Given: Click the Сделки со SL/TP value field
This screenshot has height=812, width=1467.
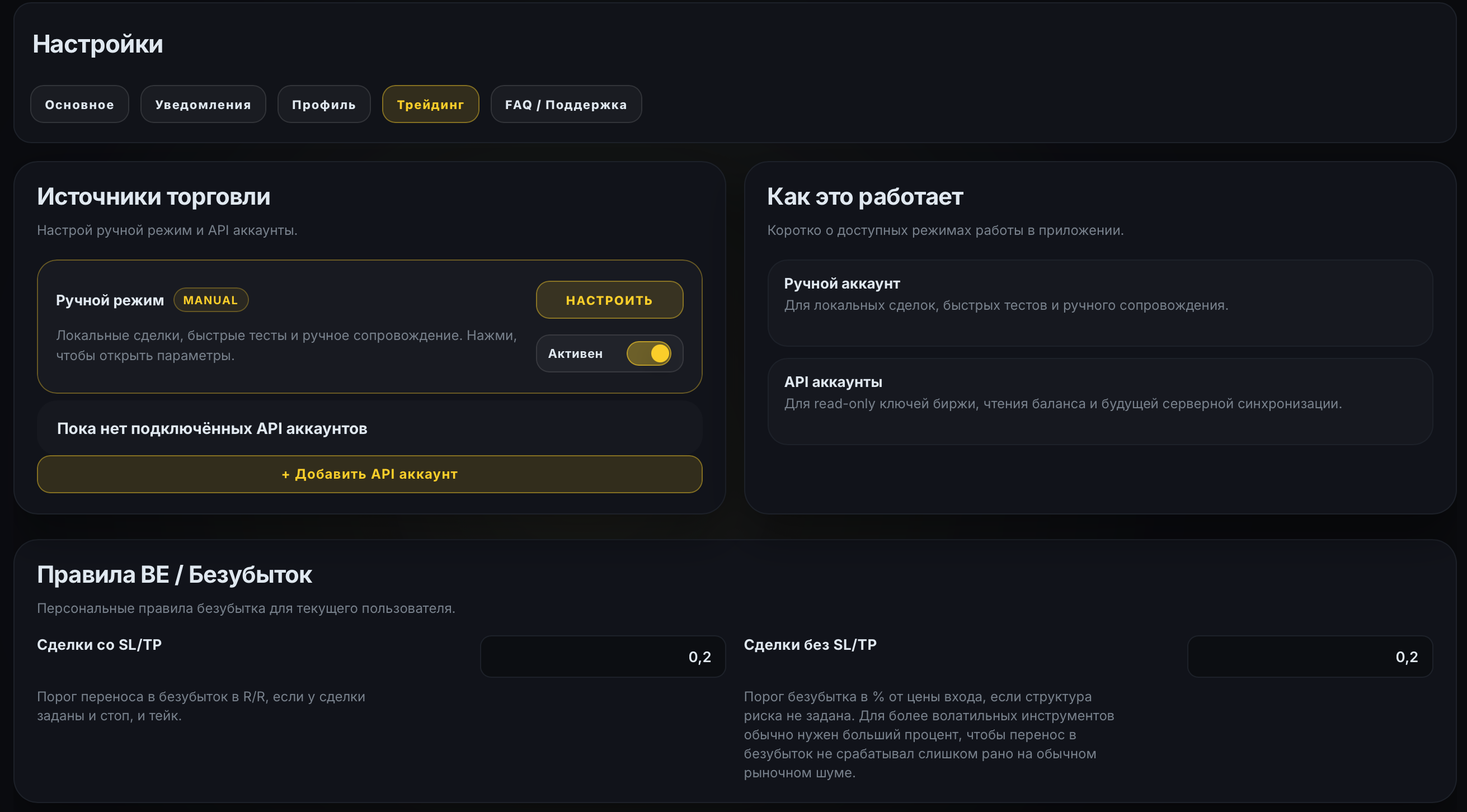Looking at the screenshot, I should (603, 657).
